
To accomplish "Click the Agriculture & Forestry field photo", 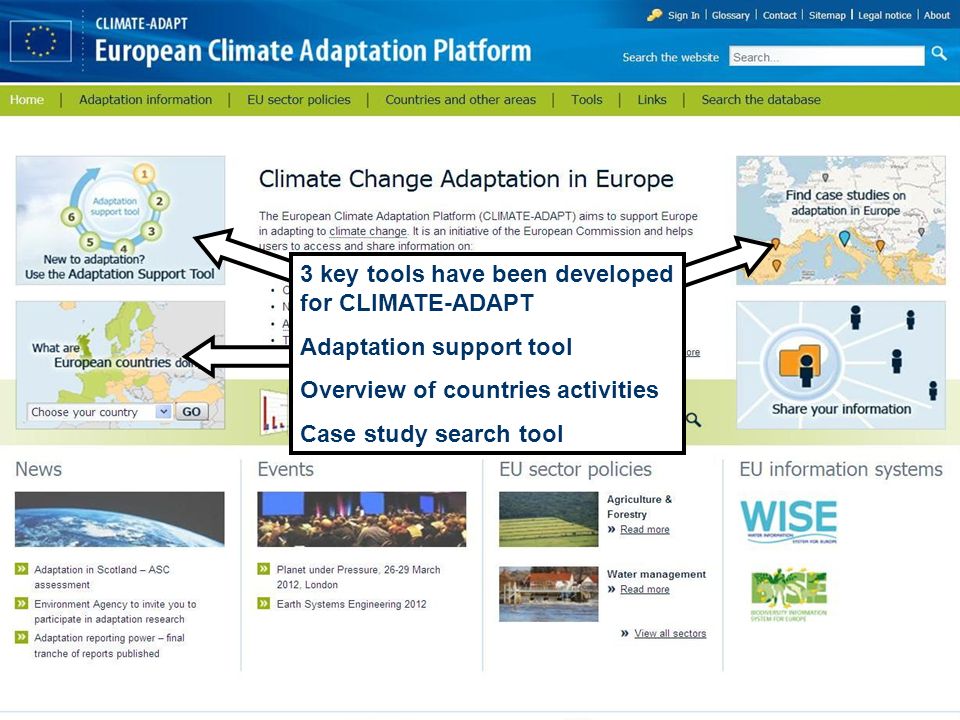I will click(549, 519).
